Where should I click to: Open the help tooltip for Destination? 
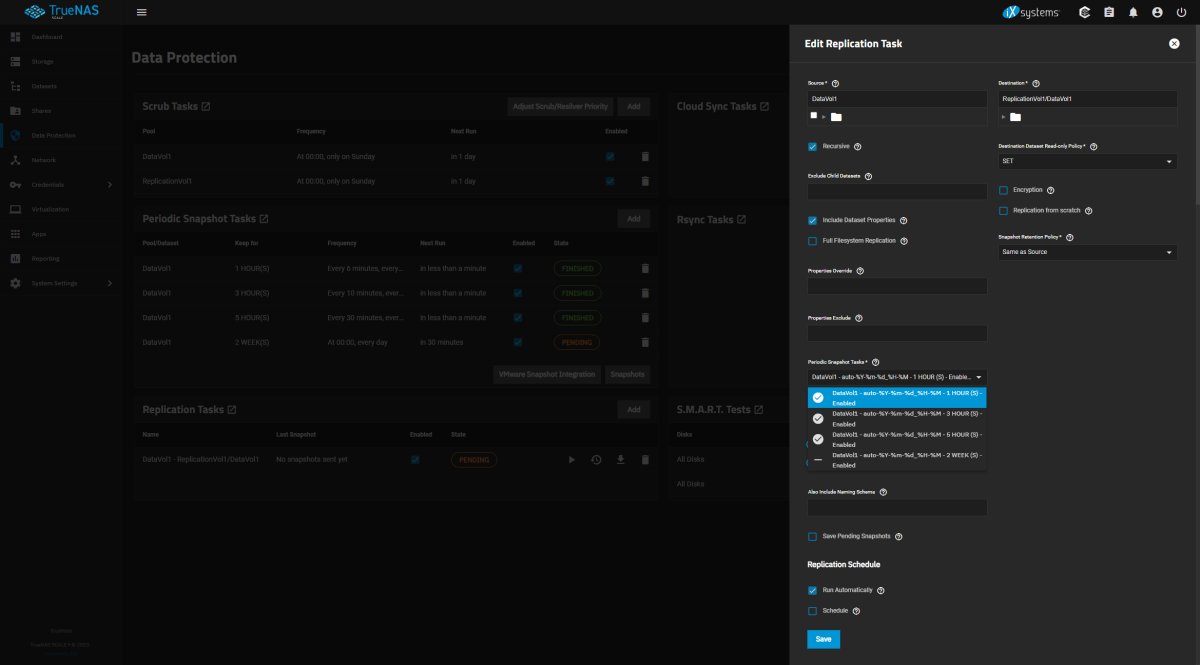(x=1035, y=83)
